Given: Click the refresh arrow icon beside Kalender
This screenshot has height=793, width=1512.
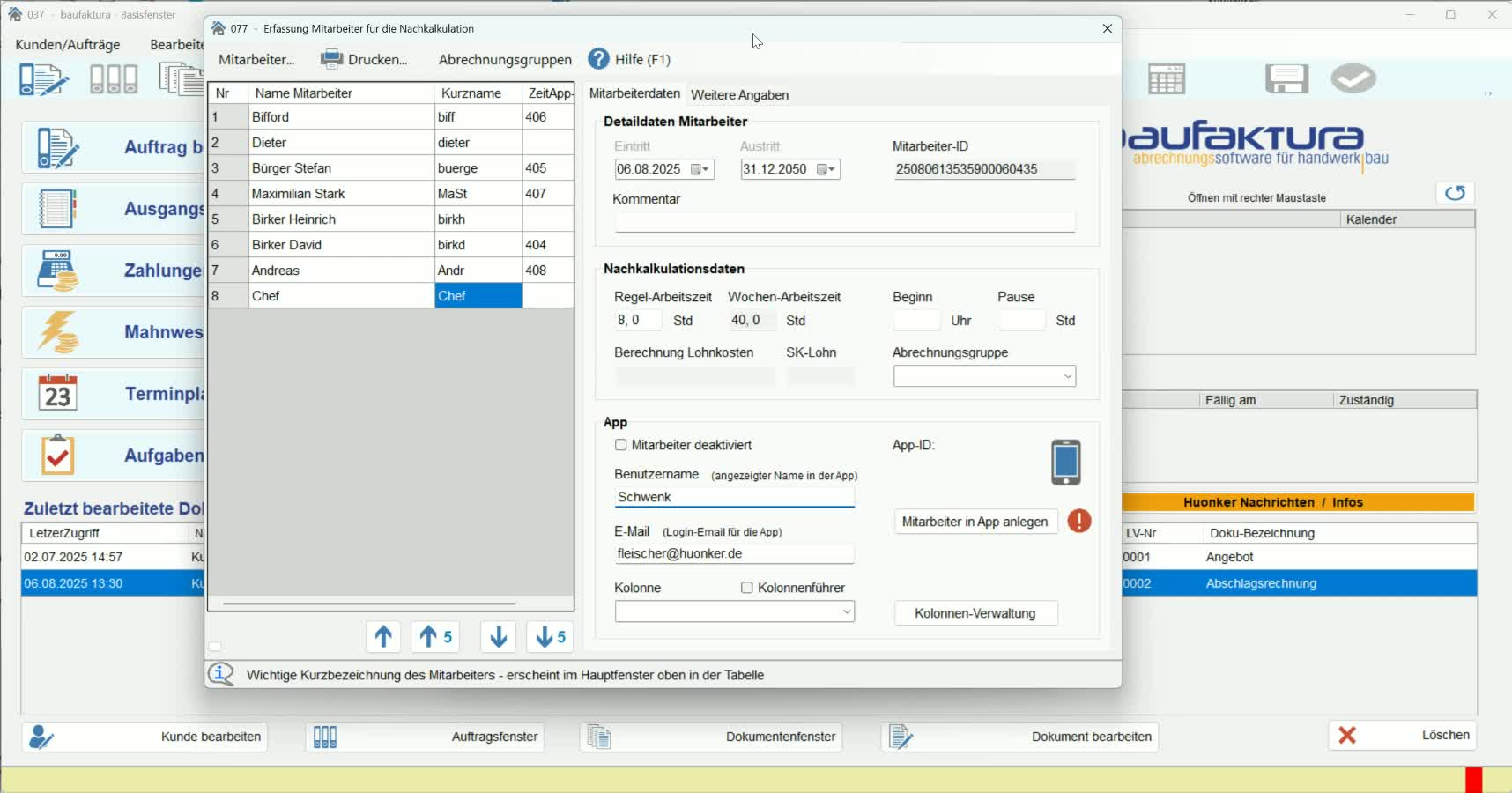Looking at the screenshot, I should tap(1455, 193).
